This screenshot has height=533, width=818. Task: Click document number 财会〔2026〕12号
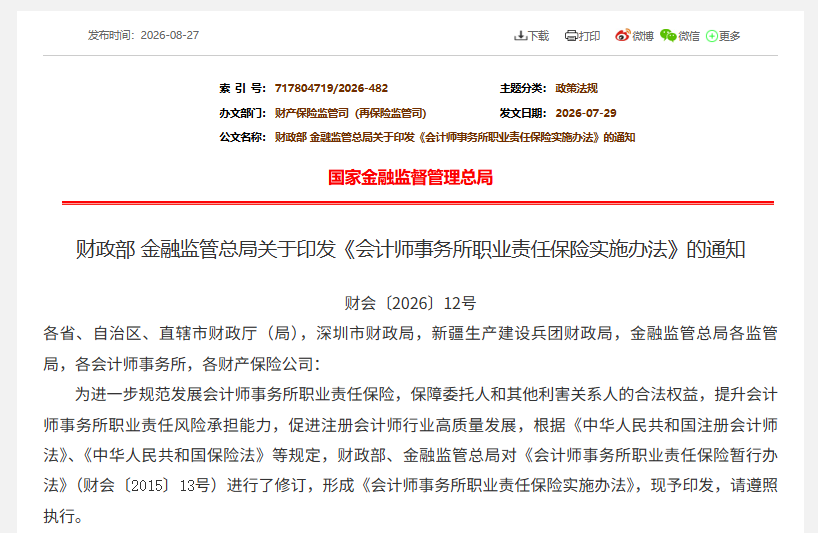410,303
